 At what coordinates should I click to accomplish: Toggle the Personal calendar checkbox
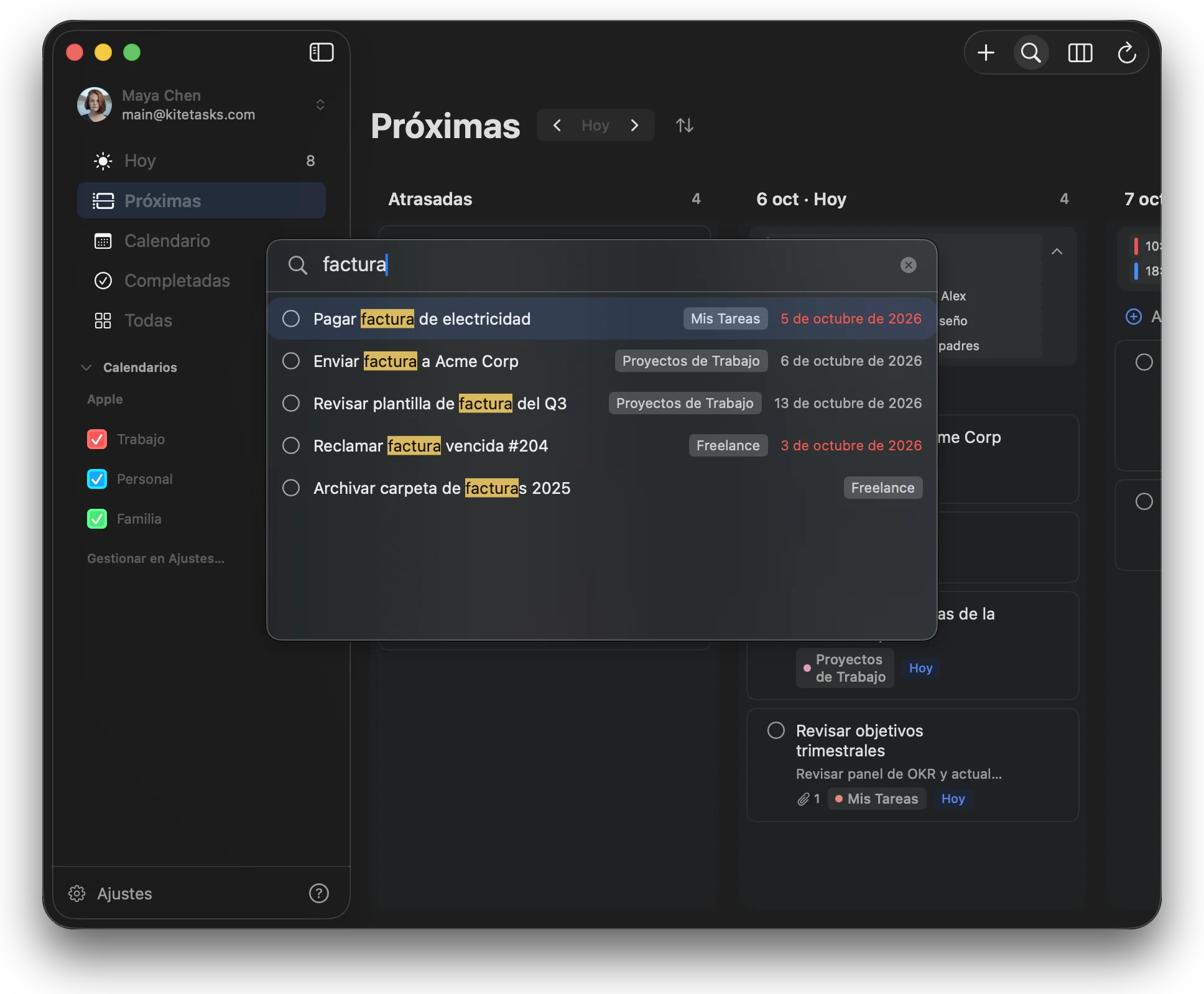(97, 479)
